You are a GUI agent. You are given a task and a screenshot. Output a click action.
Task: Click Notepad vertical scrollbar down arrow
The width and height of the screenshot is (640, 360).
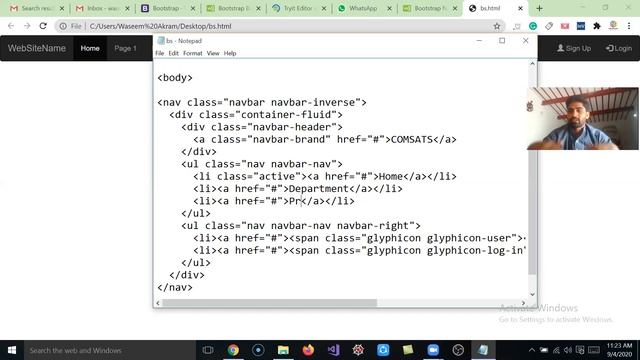click(x=532, y=294)
